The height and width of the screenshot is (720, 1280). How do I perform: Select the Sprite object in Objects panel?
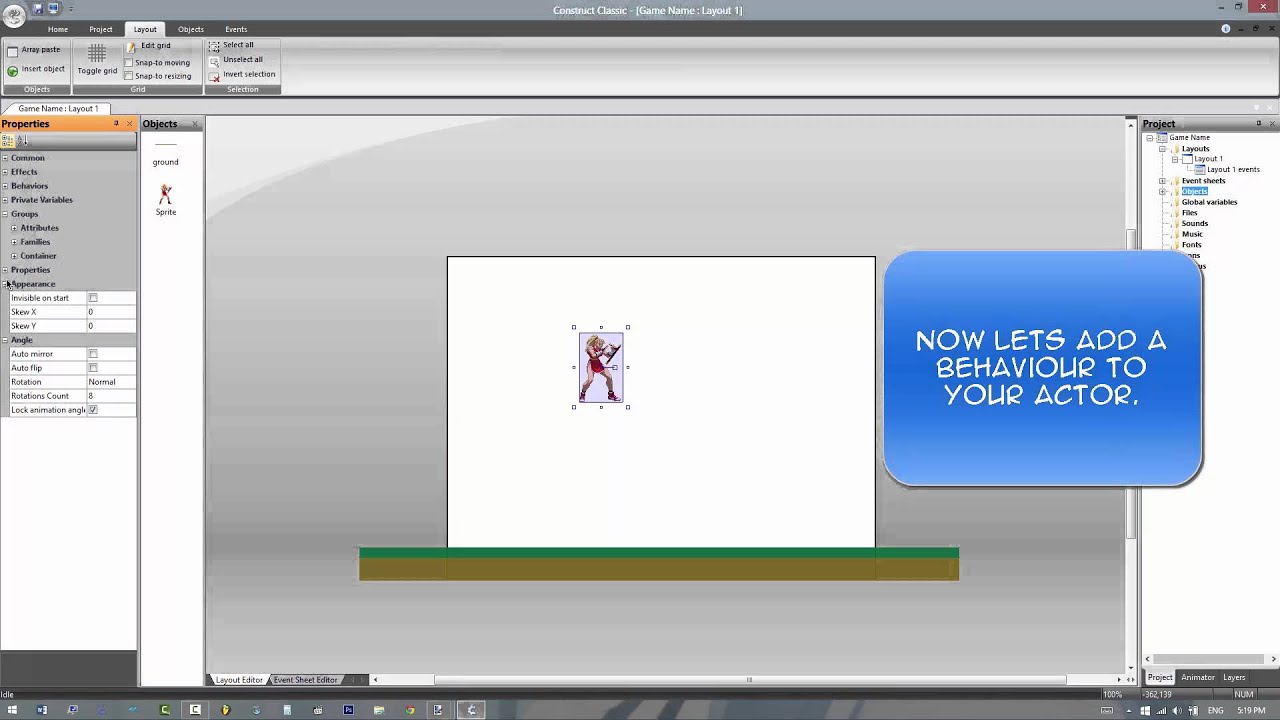coord(166,200)
